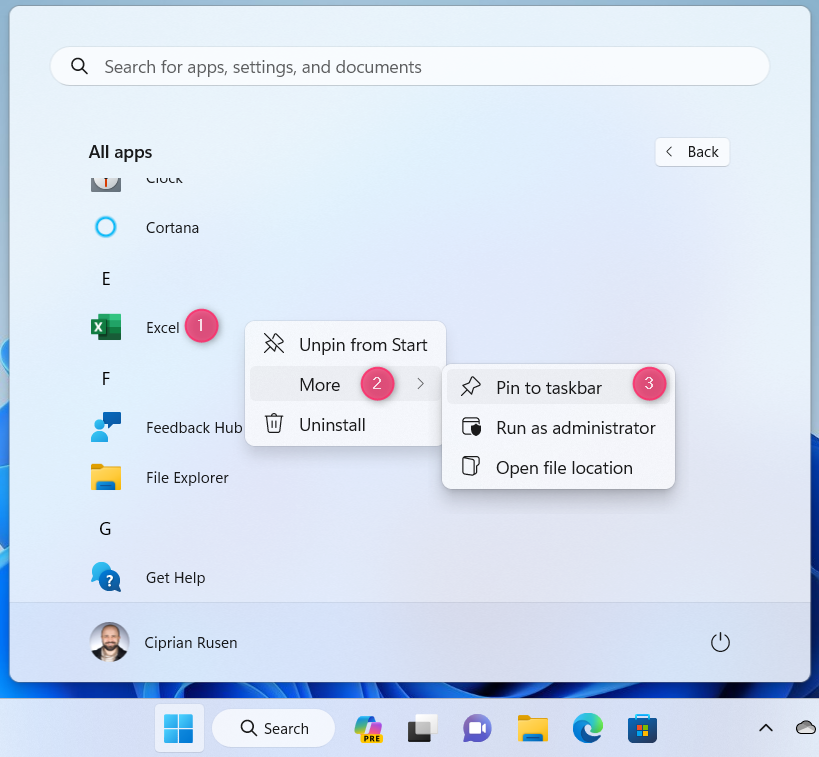Click the Ciprian Rusen profile picture
This screenshot has width=819, height=757.
tap(109, 642)
